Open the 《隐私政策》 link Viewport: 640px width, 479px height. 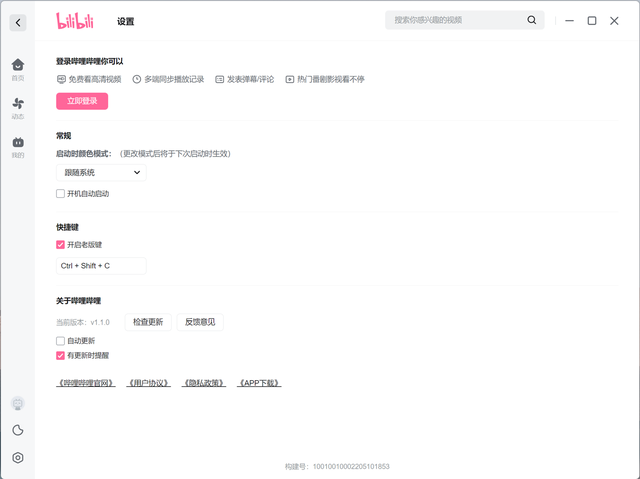204,383
